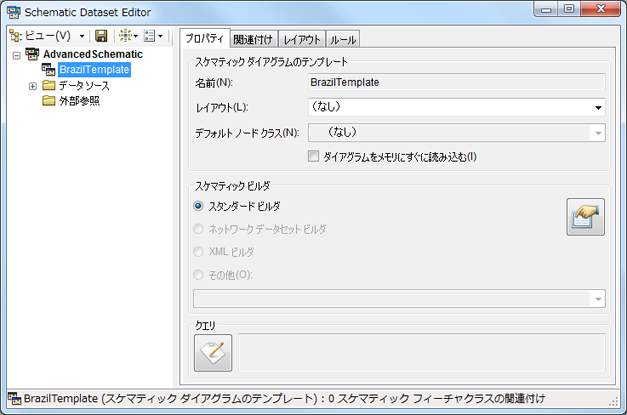Click the AdvancedSchematic dataset icon in the tree
Viewport: 627px width, 415px height.
tap(32, 54)
